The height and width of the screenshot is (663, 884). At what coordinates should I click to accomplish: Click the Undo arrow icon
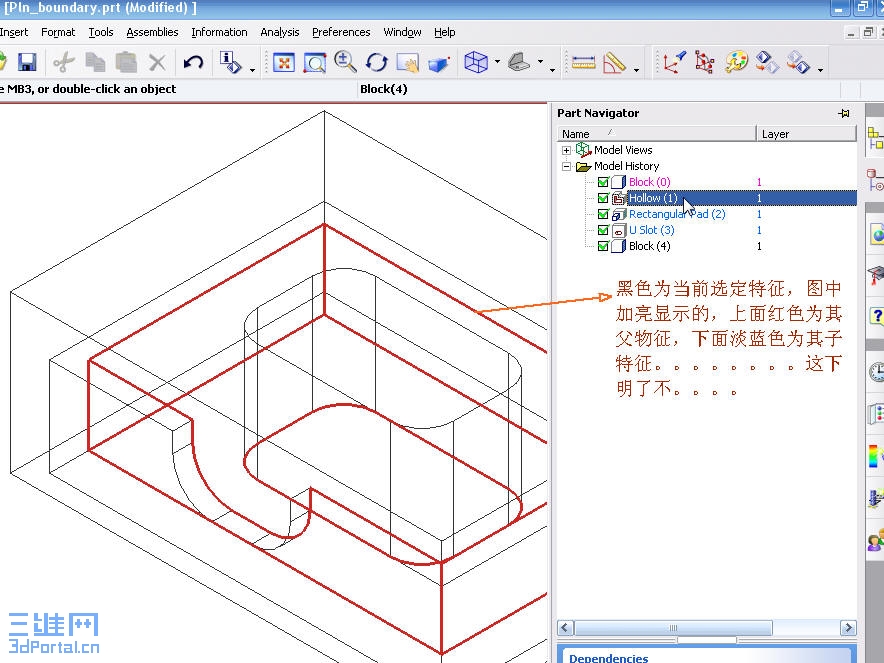pyautogui.click(x=193, y=62)
